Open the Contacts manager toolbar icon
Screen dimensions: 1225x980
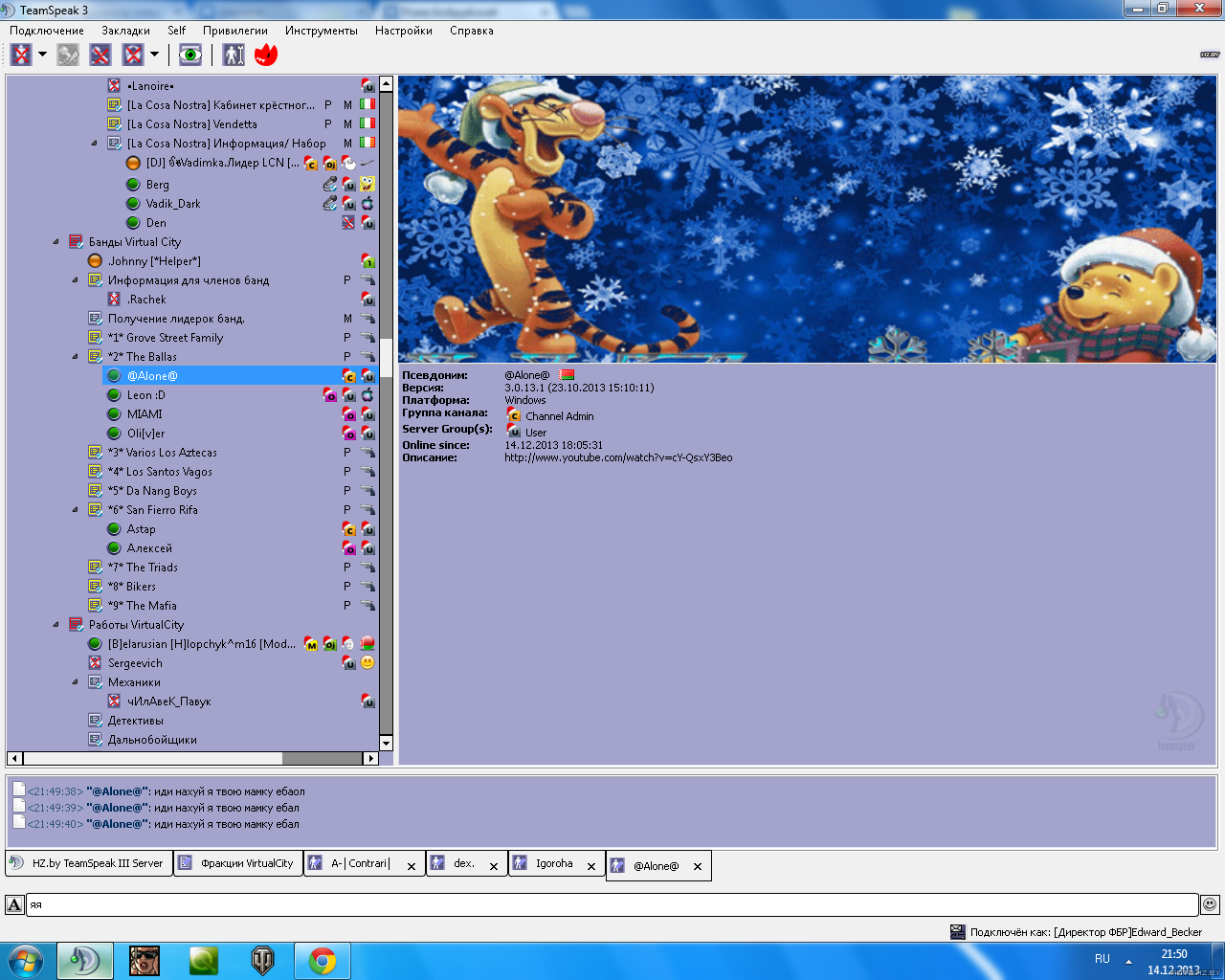point(234,55)
